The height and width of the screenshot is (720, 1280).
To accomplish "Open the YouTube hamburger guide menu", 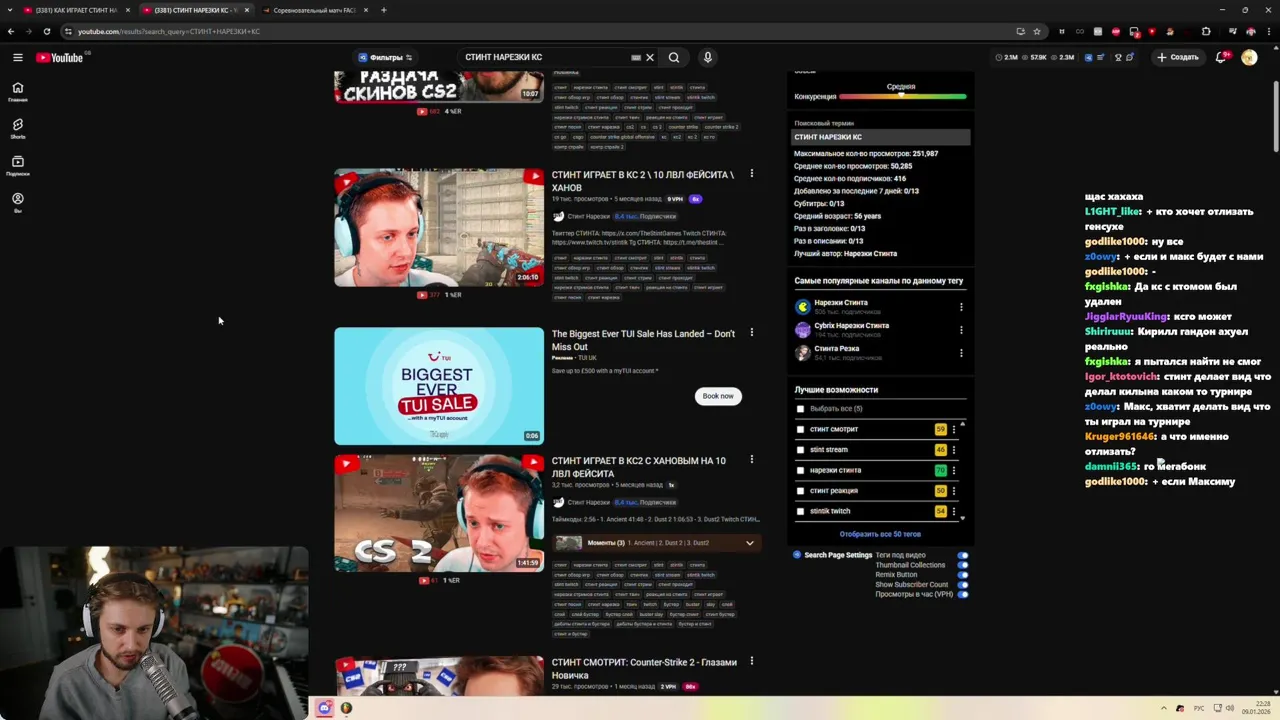I will (x=18, y=57).
